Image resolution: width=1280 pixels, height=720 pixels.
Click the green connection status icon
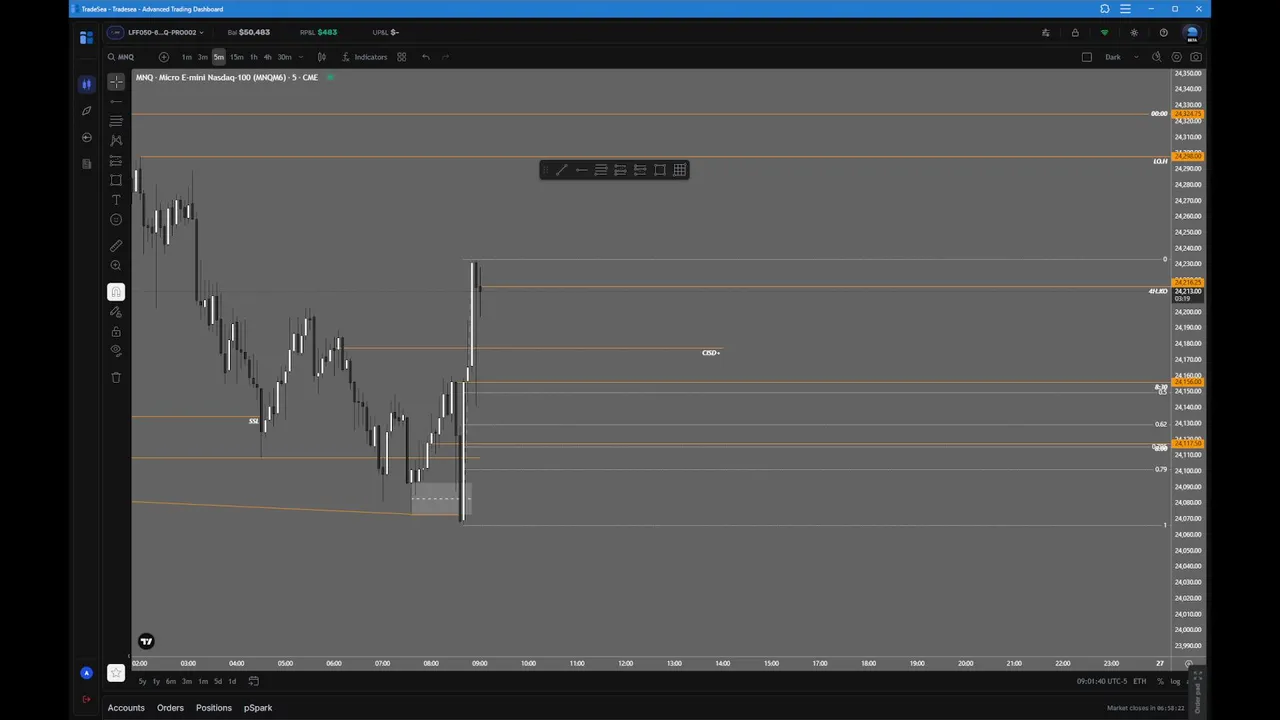click(x=1104, y=33)
